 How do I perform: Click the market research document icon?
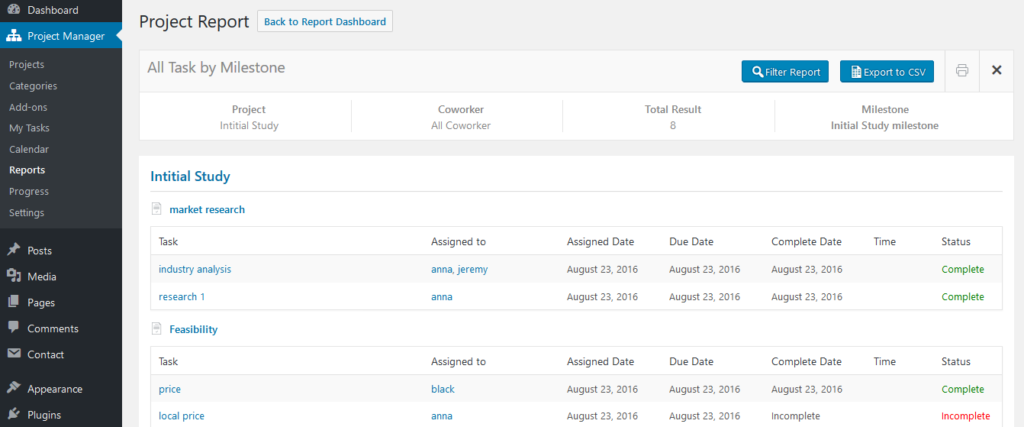[156, 210]
